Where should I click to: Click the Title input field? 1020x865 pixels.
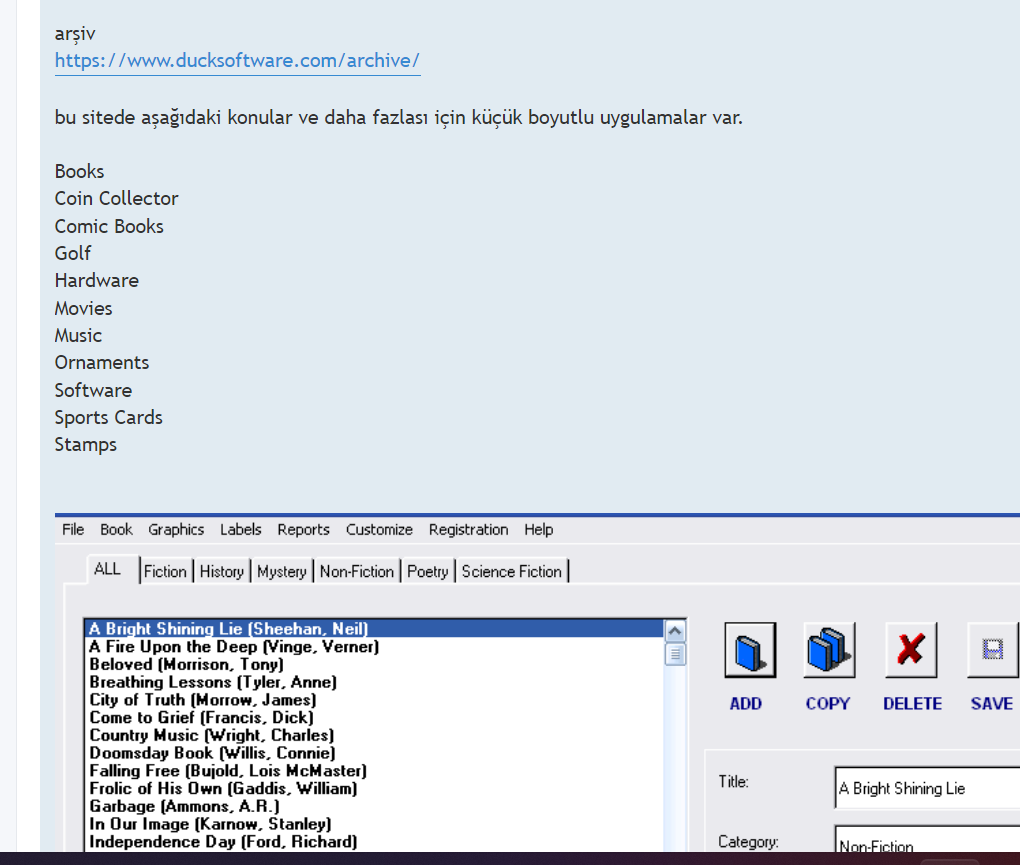click(x=927, y=788)
